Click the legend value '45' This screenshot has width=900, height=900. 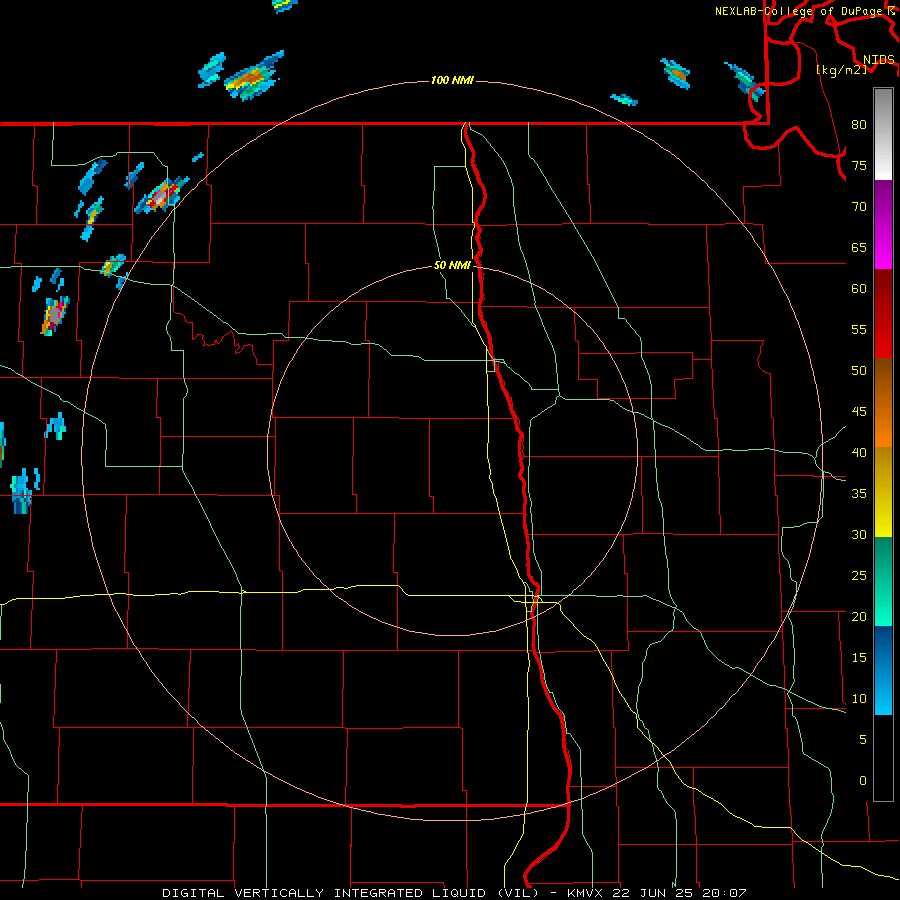pos(859,412)
